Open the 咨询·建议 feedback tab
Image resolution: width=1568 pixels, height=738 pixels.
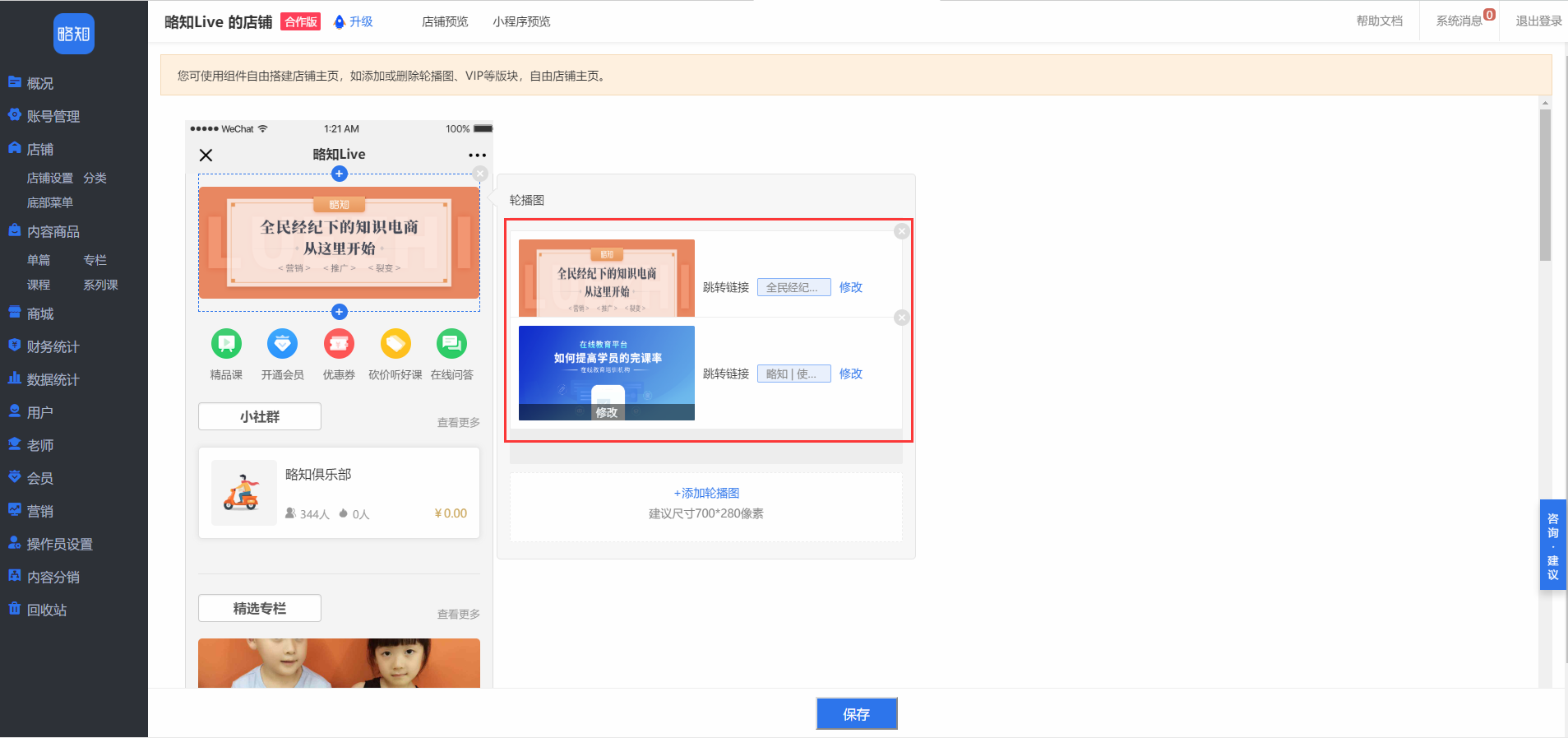[x=1553, y=545]
